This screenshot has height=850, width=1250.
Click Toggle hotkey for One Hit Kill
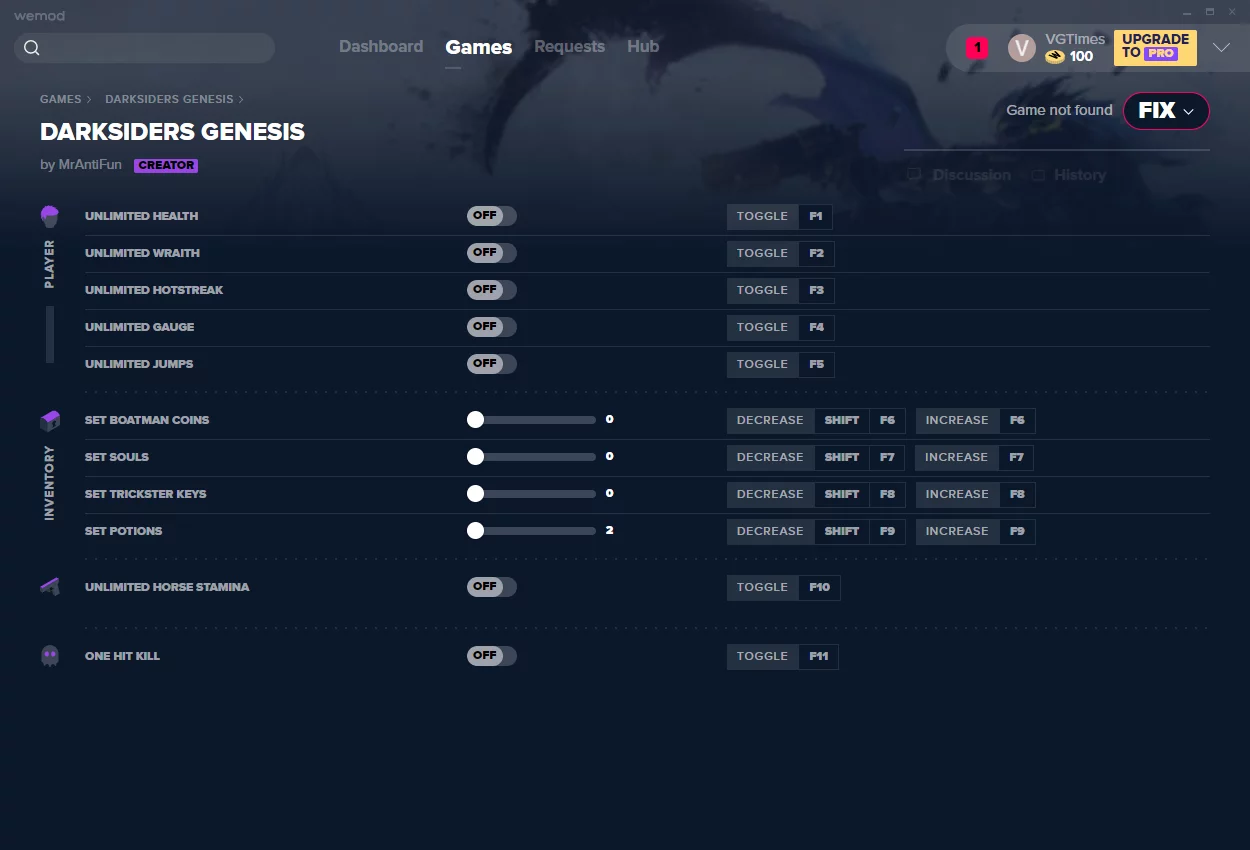tap(763, 656)
